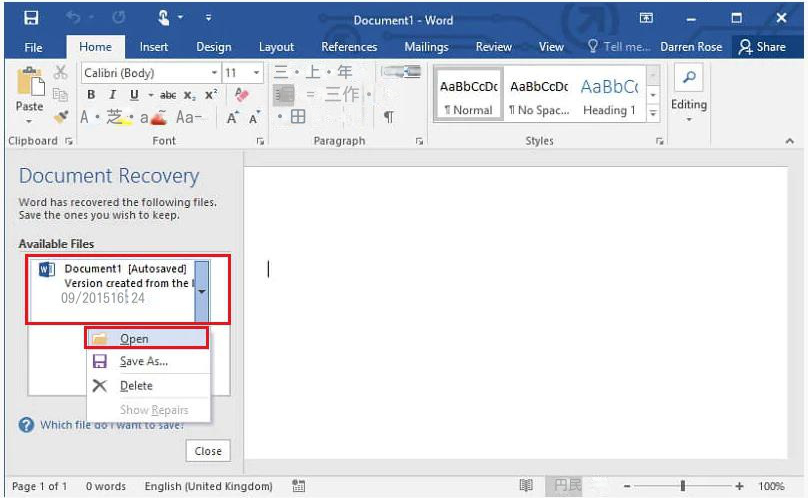
Task: Click the Undo arrow in the title bar
Action: (x=73, y=19)
